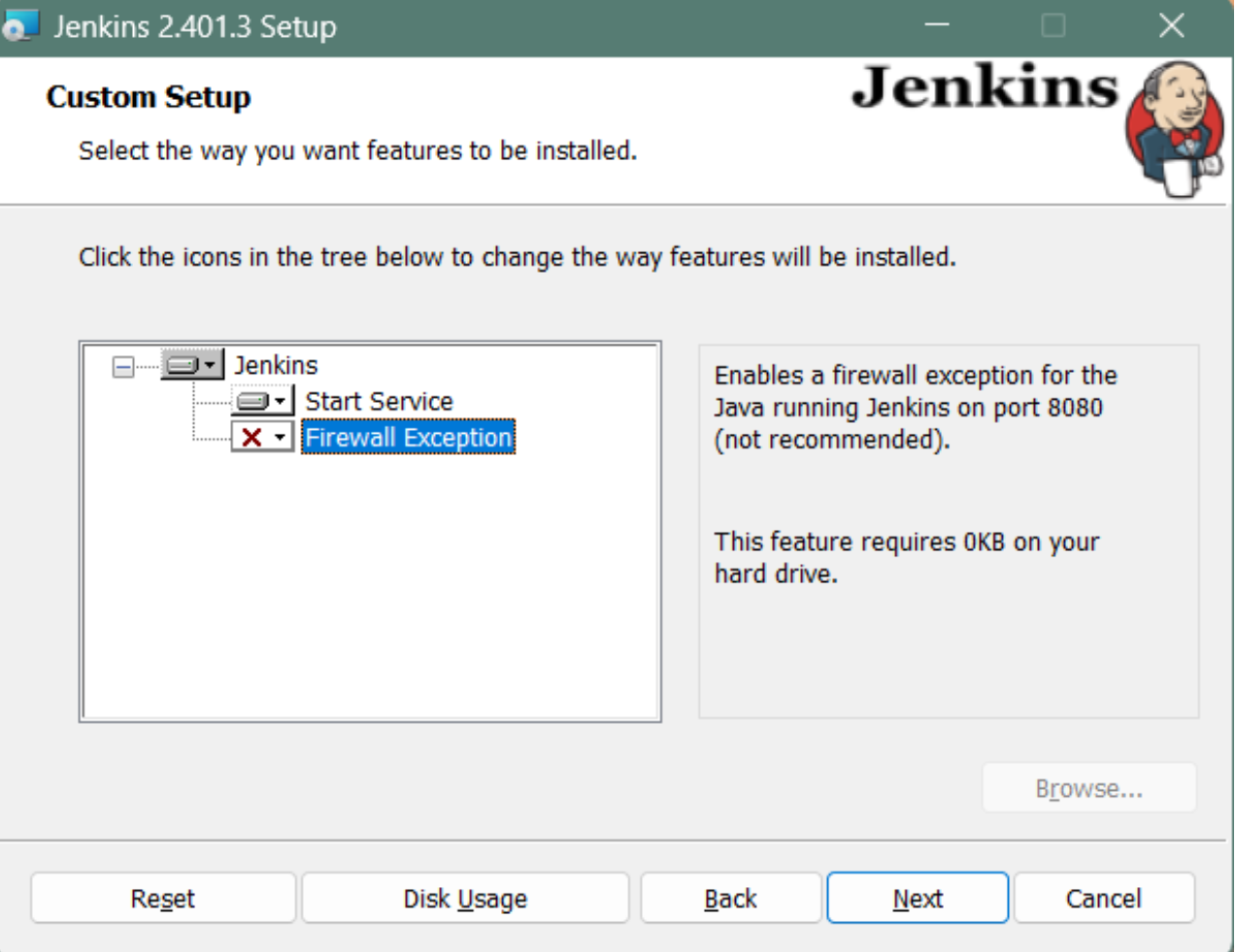Image resolution: width=1236 pixels, height=952 pixels.
Task: Click empty space in the feature tree
Action: pyautogui.click(x=369, y=602)
